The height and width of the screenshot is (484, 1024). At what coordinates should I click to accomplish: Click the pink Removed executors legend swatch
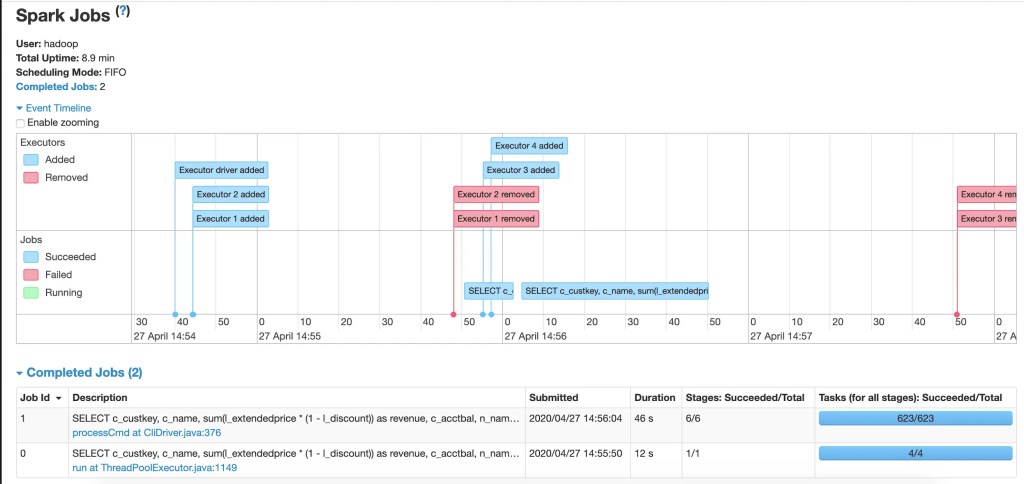point(31,177)
